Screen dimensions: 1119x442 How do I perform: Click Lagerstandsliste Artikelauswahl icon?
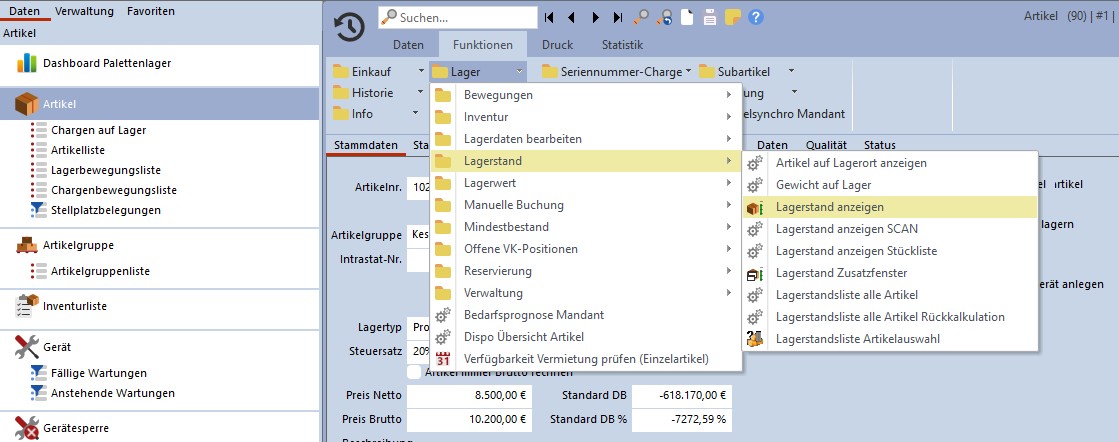(754, 338)
